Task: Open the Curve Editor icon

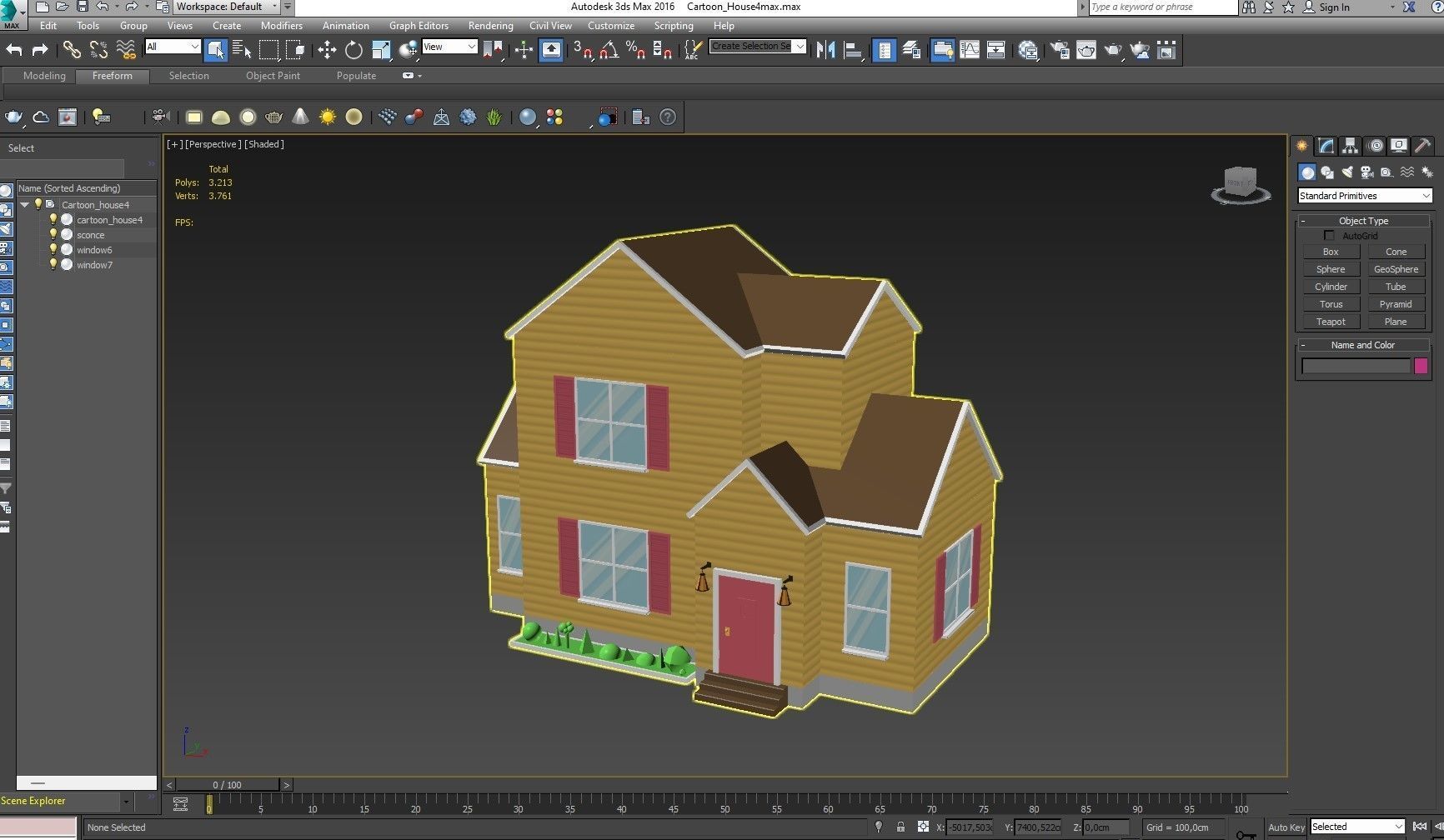Action: [x=970, y=50]
